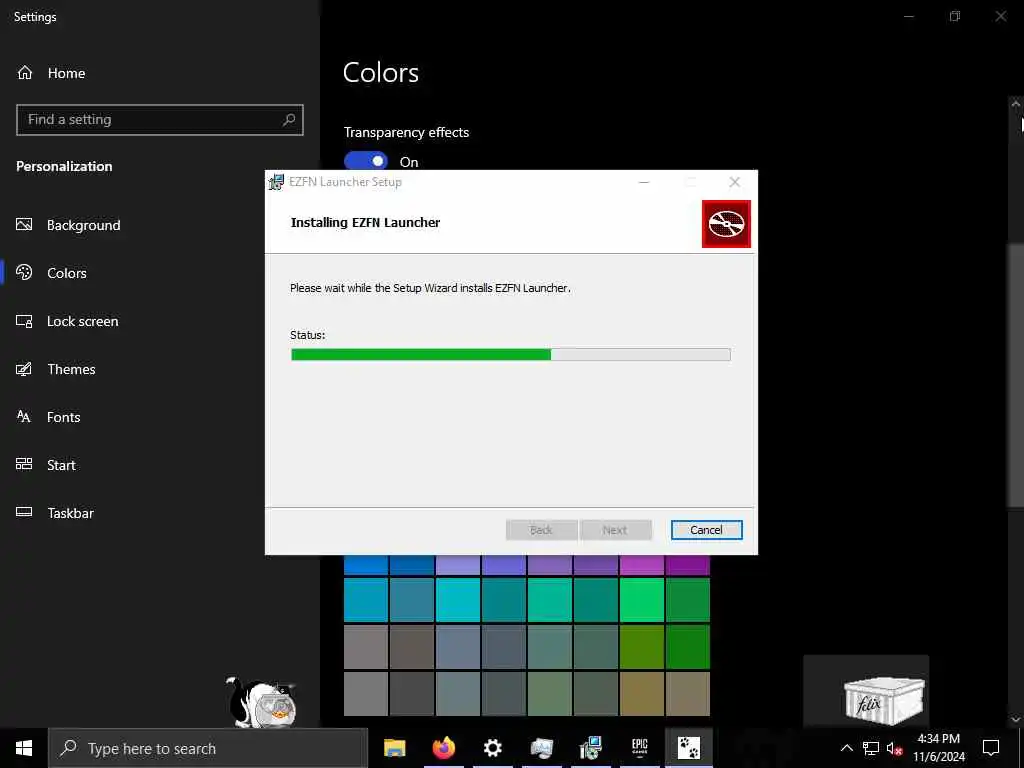Image resolution: width=1024 pixels, height=768 pixels.
Task: Click the desktop cat character
Action: [x=262, y=702]
